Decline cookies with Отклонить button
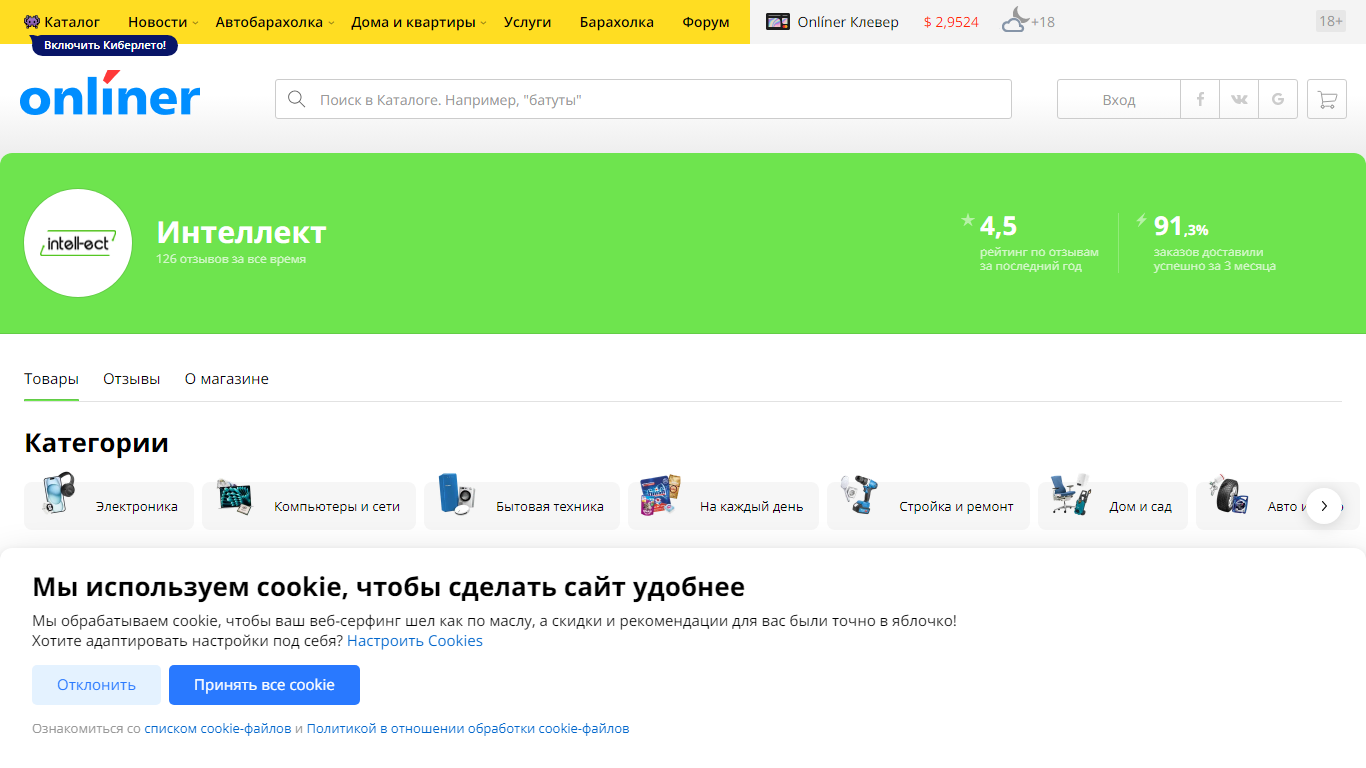The image size is (1366, 768). 96,685
